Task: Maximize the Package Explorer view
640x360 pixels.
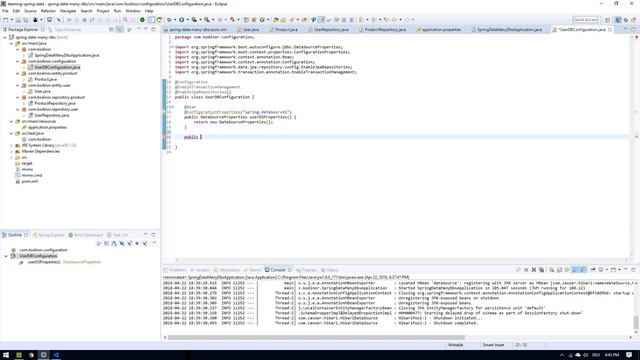Action: click(153, 29)
